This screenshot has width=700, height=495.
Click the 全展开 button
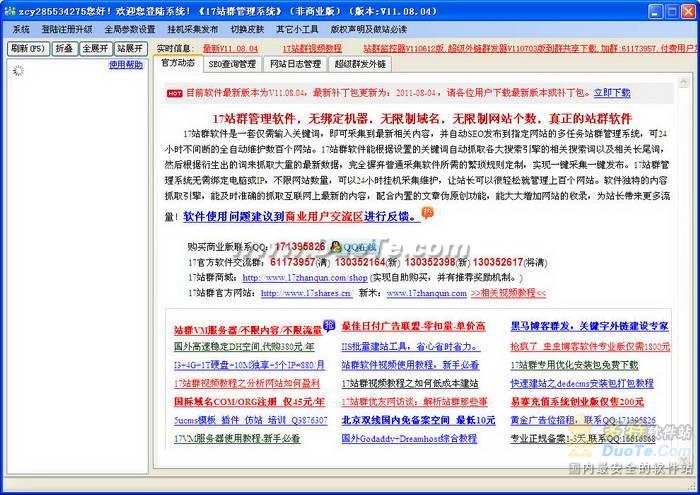(x=96, y=49)
